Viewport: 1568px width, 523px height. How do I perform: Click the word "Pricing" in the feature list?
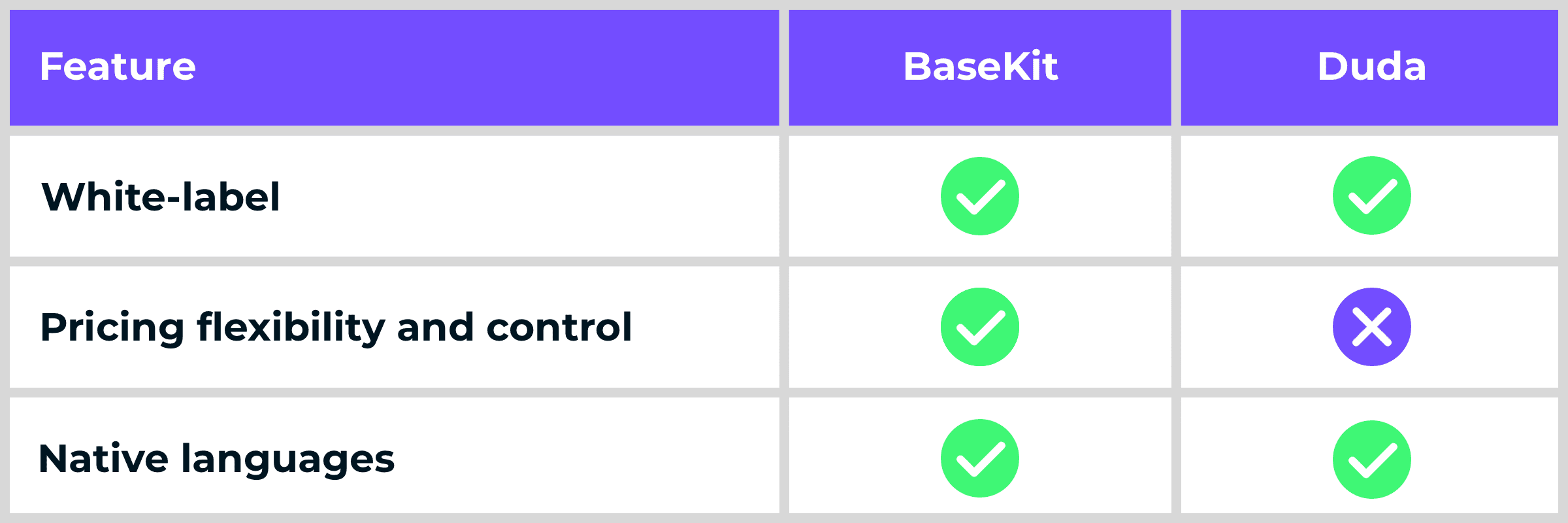click(x=112, y=328)
